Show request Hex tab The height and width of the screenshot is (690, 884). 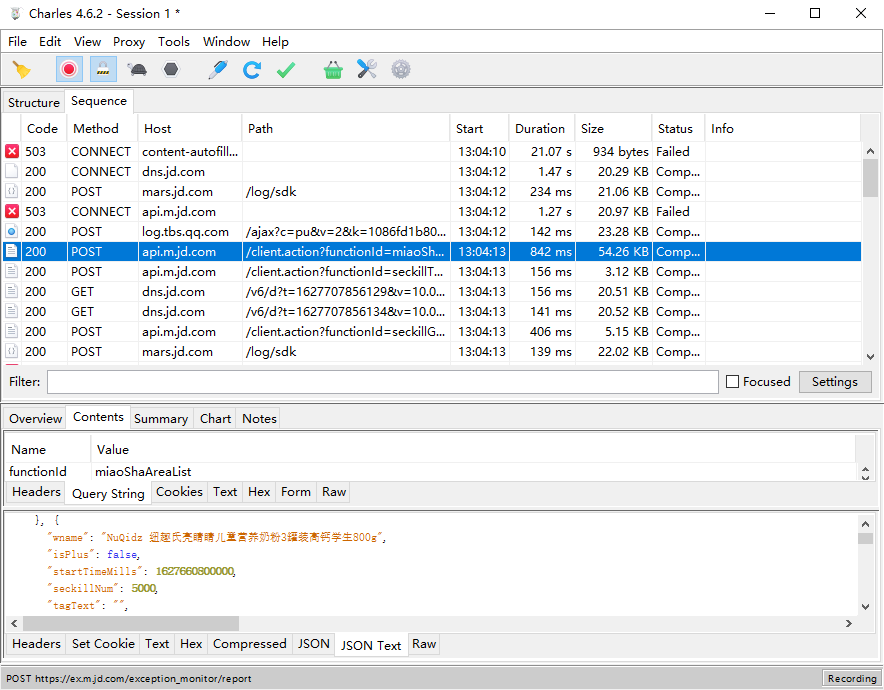[259, 492]
